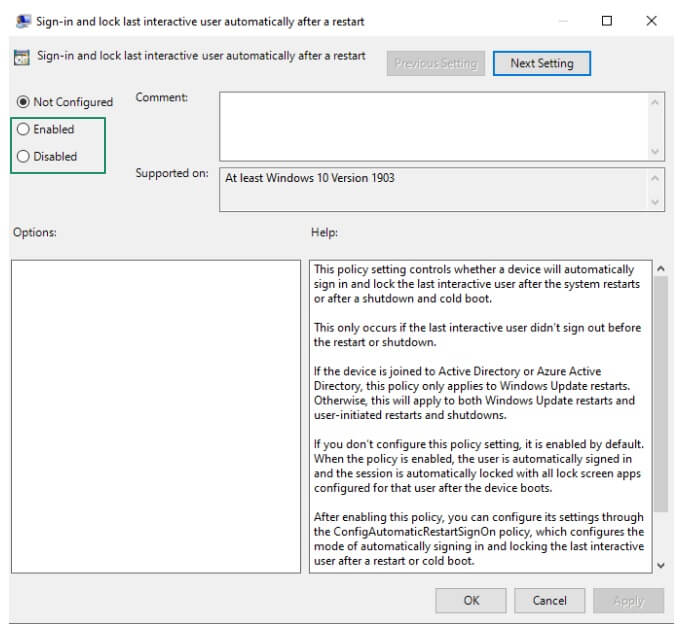Click the policy setting icon beside heading
683x628 pixels.
22,57
